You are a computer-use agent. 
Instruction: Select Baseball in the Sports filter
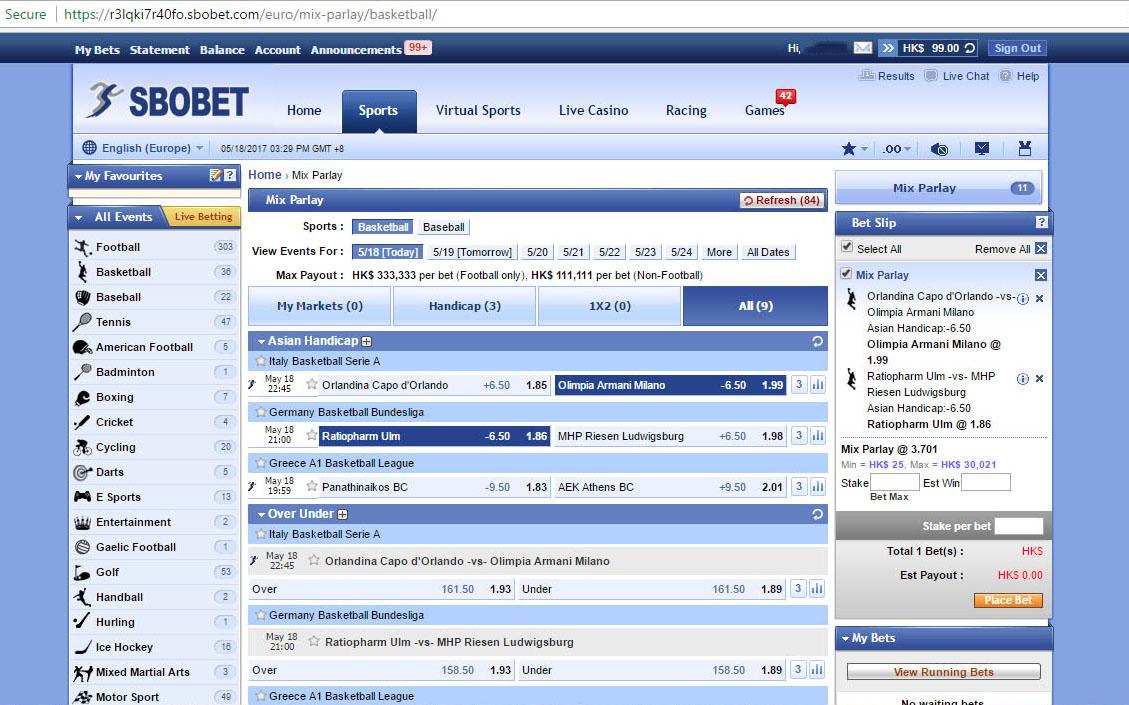coord(444,227)
